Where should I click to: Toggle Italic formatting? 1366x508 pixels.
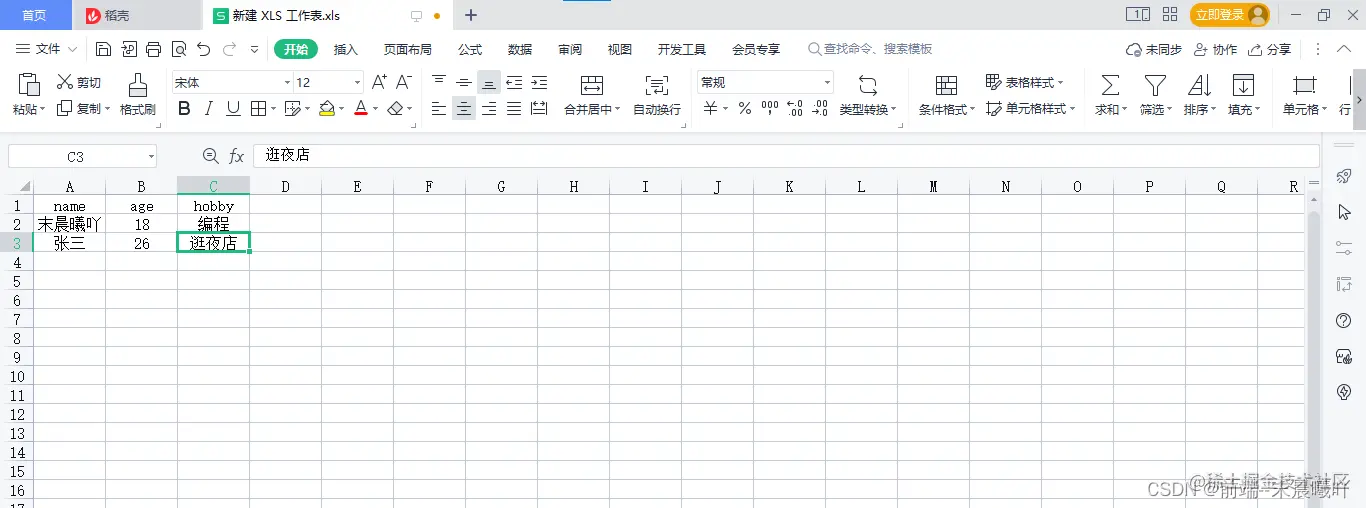coord(209,108)
